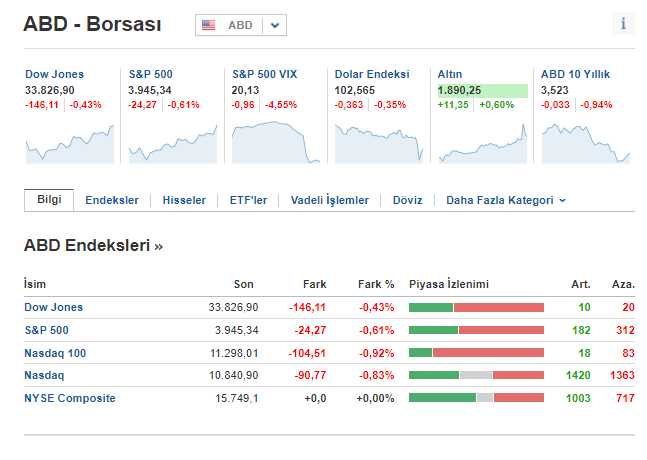Sort table by Son column header

tap(244, 284)
